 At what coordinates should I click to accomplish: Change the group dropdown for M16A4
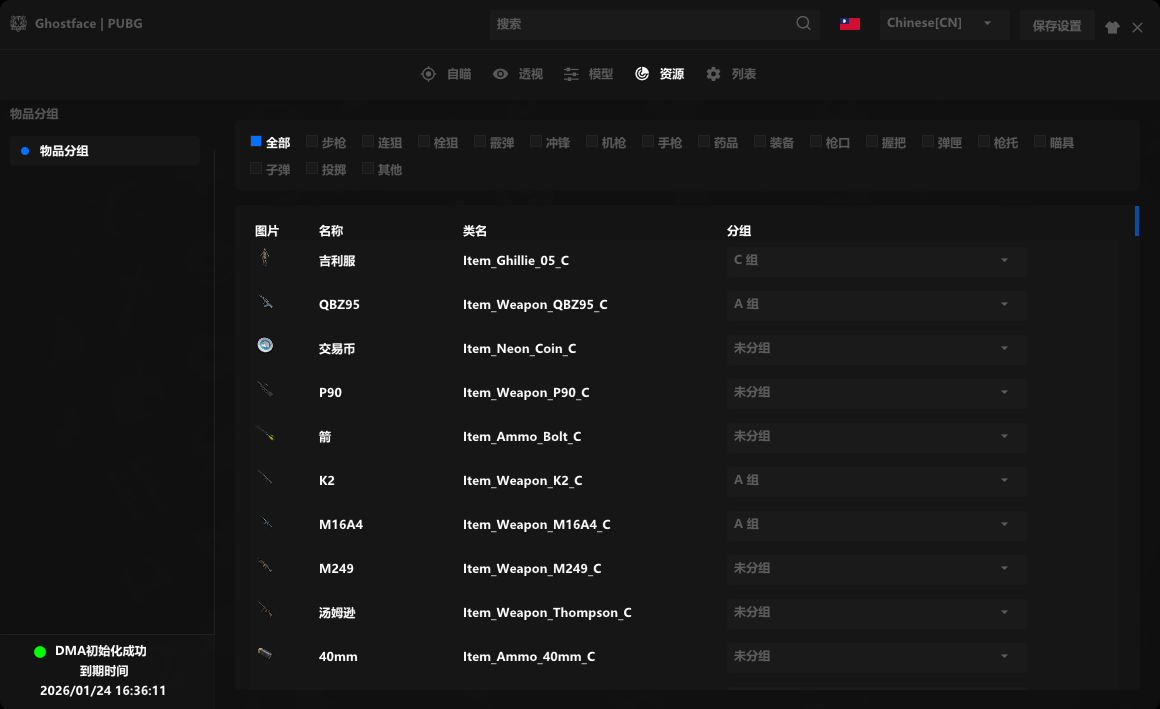click(x=875, y=524)
